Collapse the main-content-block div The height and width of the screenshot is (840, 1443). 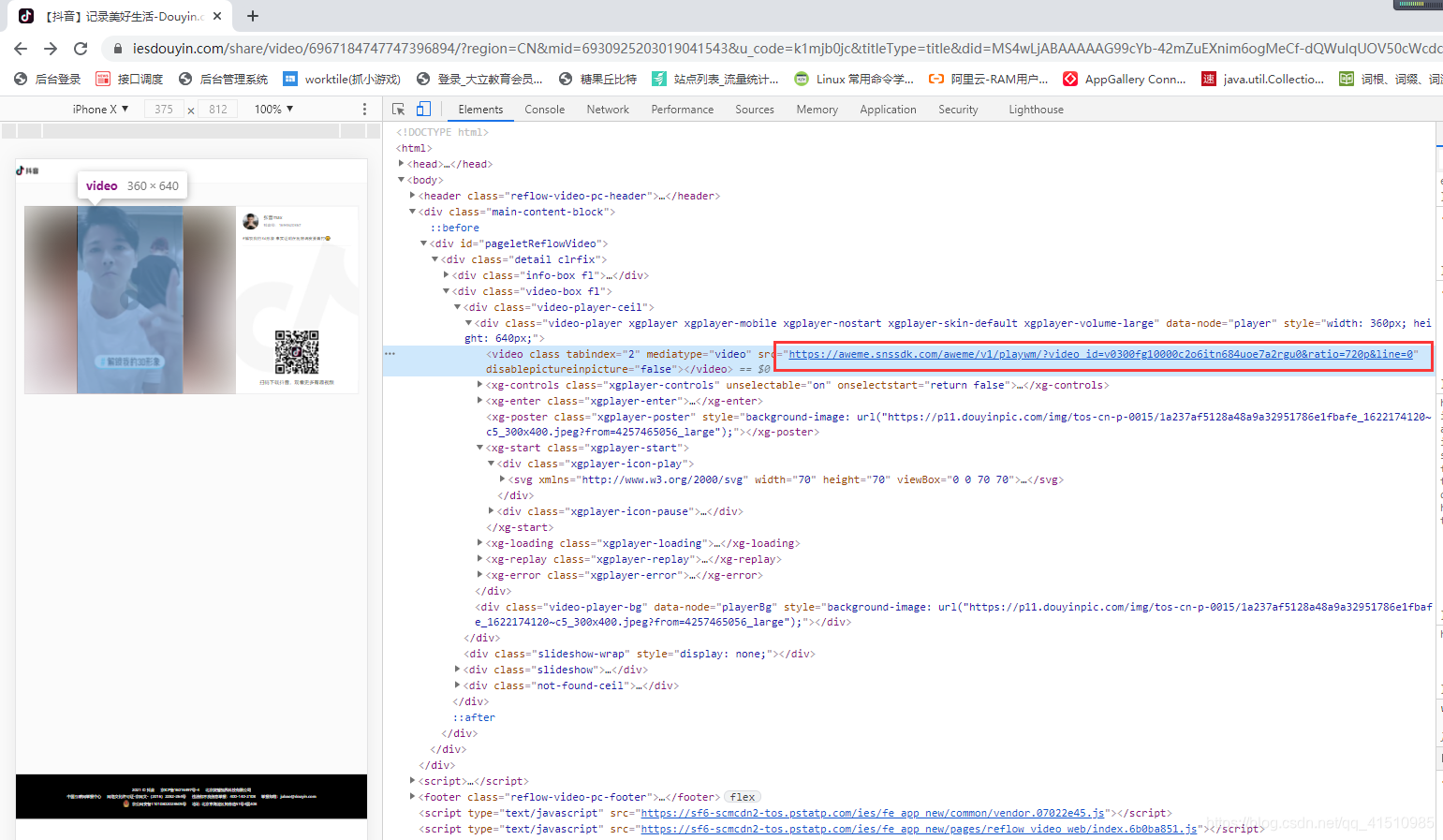click(x=413, y=212)
